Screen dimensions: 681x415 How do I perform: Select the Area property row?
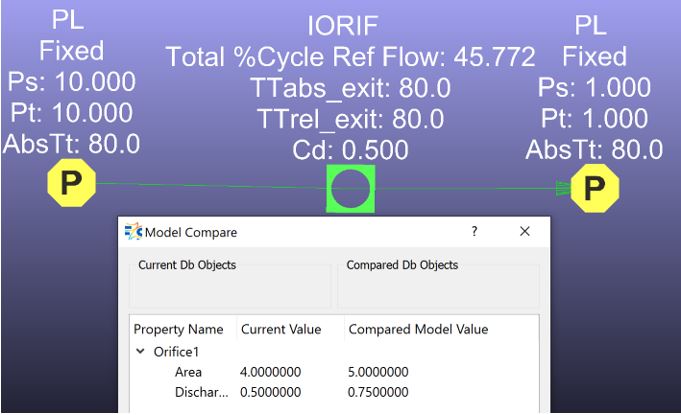[x=188, y=372]
